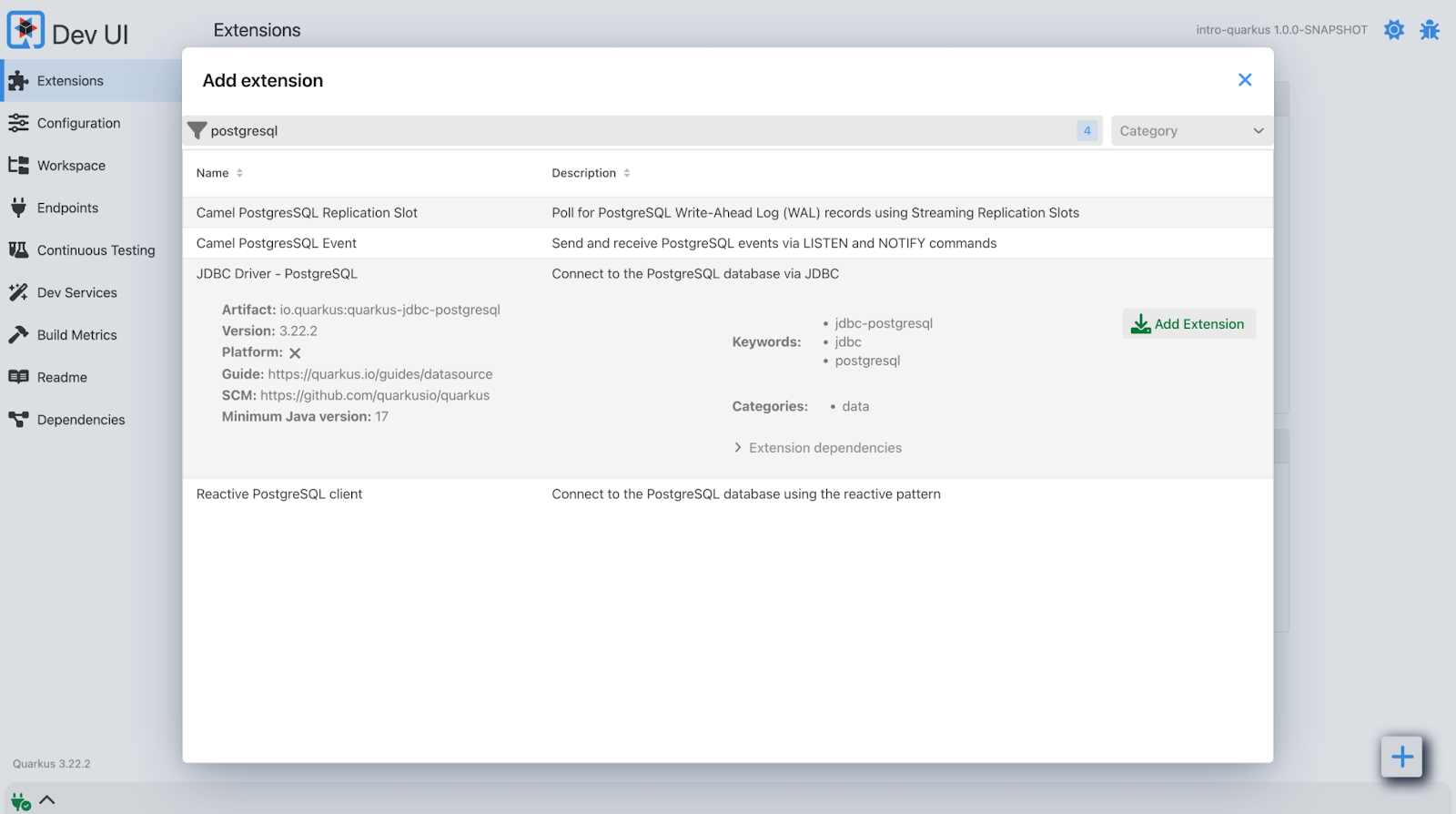
Task: Click the filter funnel icon
Action: pos(197,131)
